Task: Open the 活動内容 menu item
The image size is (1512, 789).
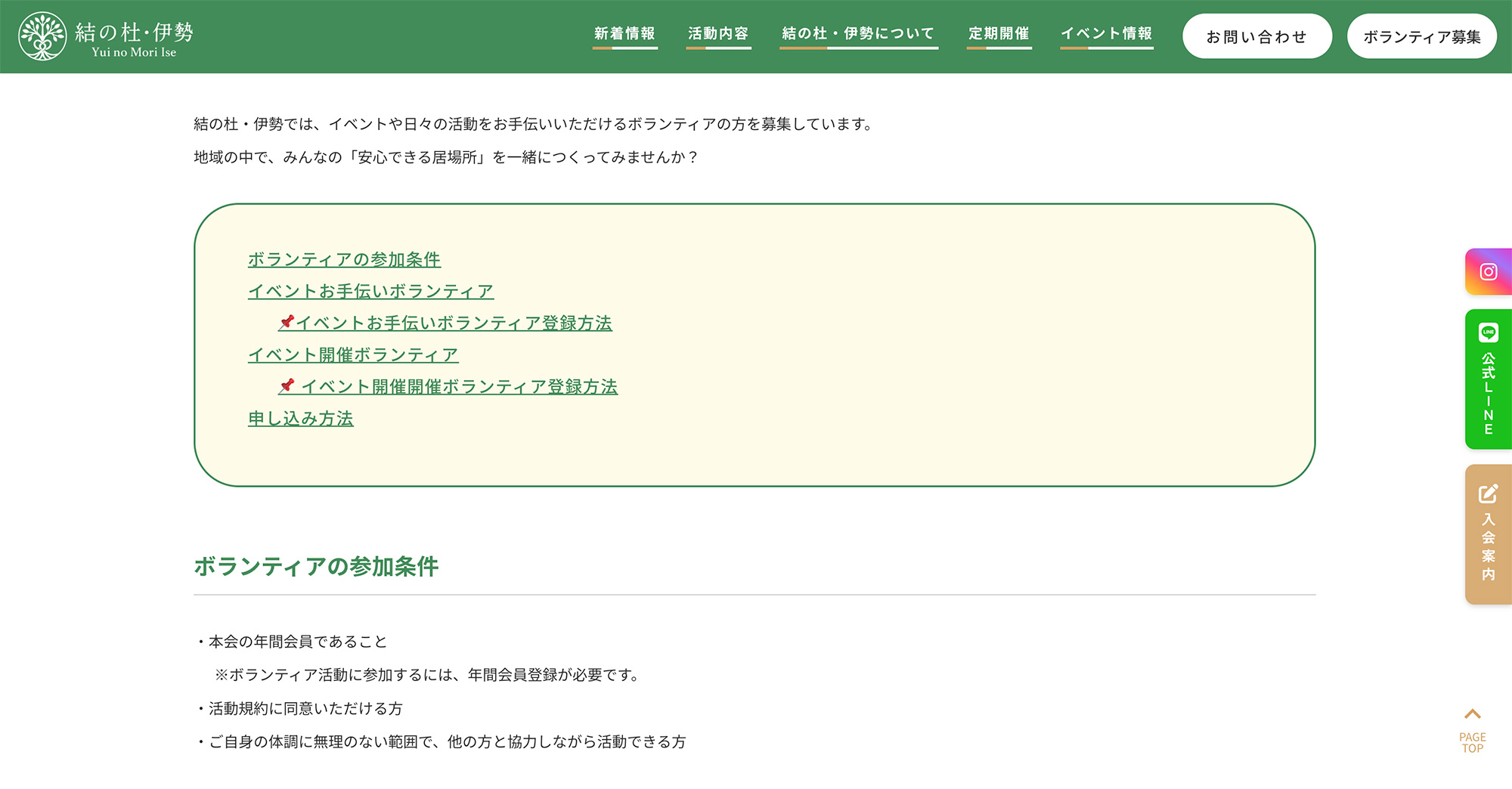Action: (718, 34)
